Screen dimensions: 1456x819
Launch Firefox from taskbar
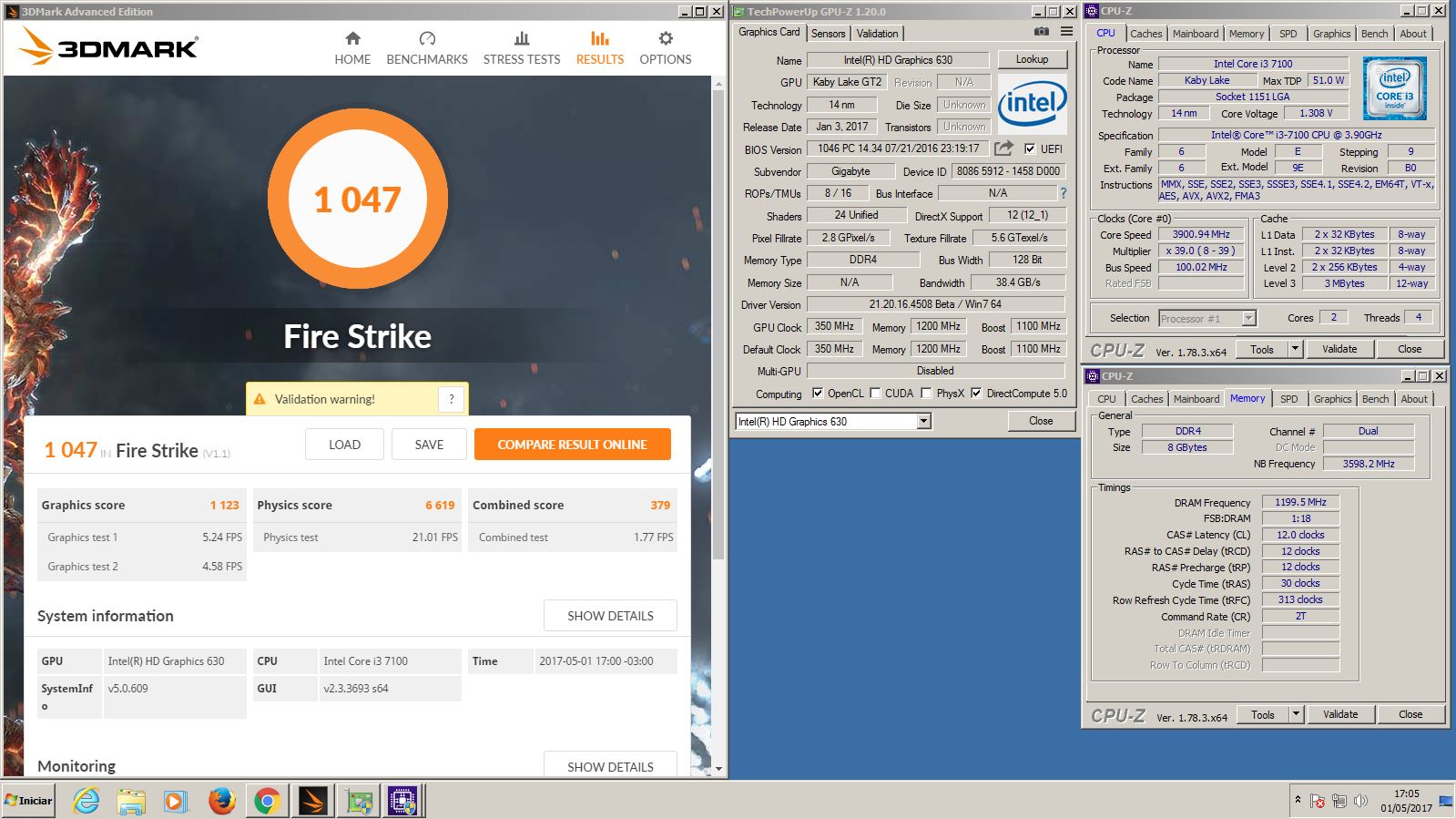click(221, 801)
